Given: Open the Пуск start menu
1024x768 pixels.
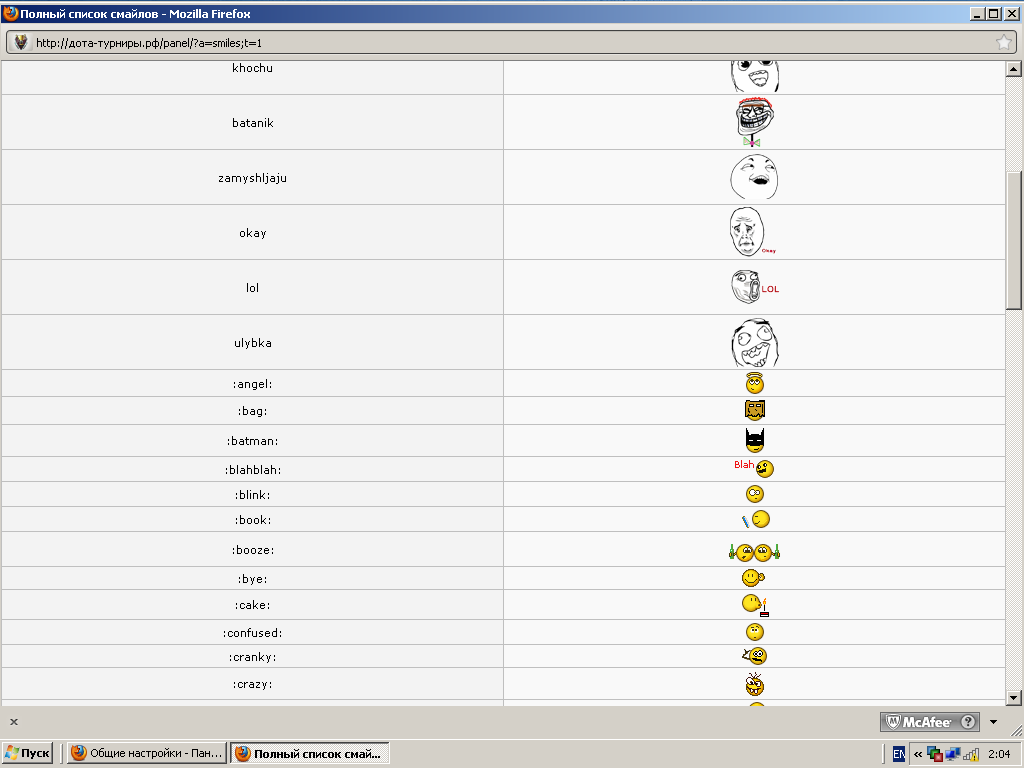Looking at the screenshot, I should click(x=27, y=753).
